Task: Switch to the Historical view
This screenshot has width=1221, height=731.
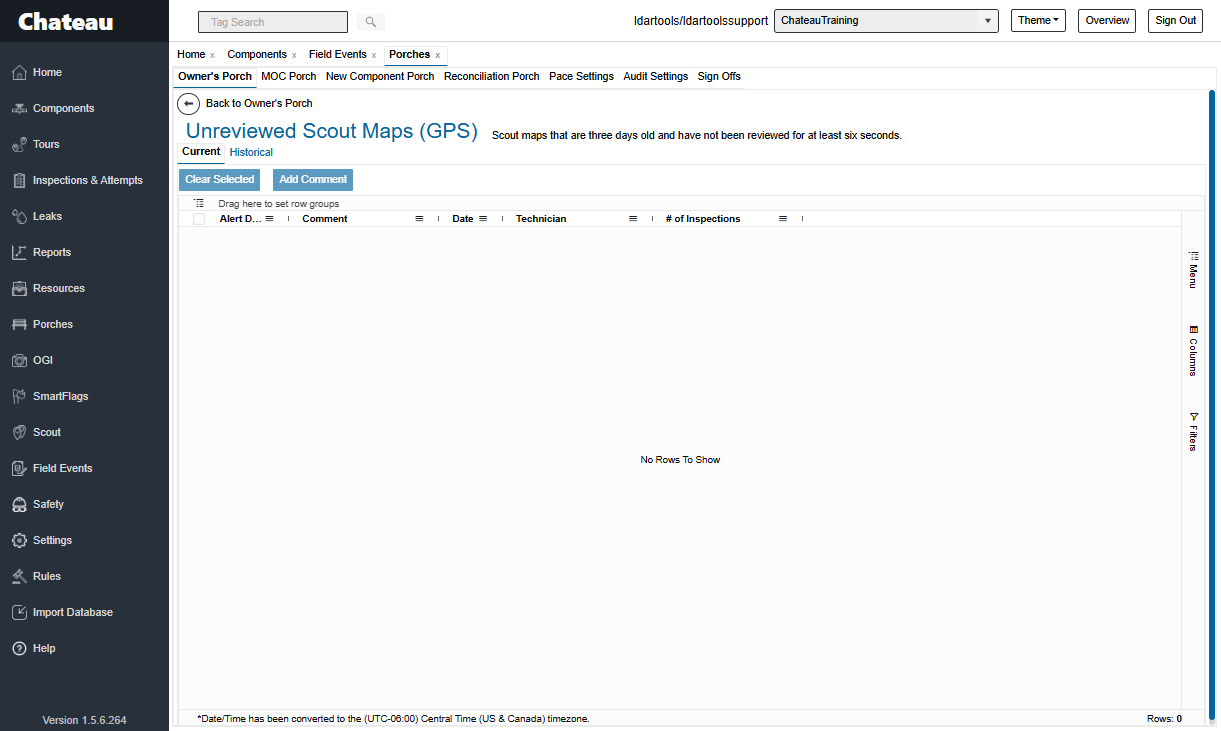Action: coord(251,152)
